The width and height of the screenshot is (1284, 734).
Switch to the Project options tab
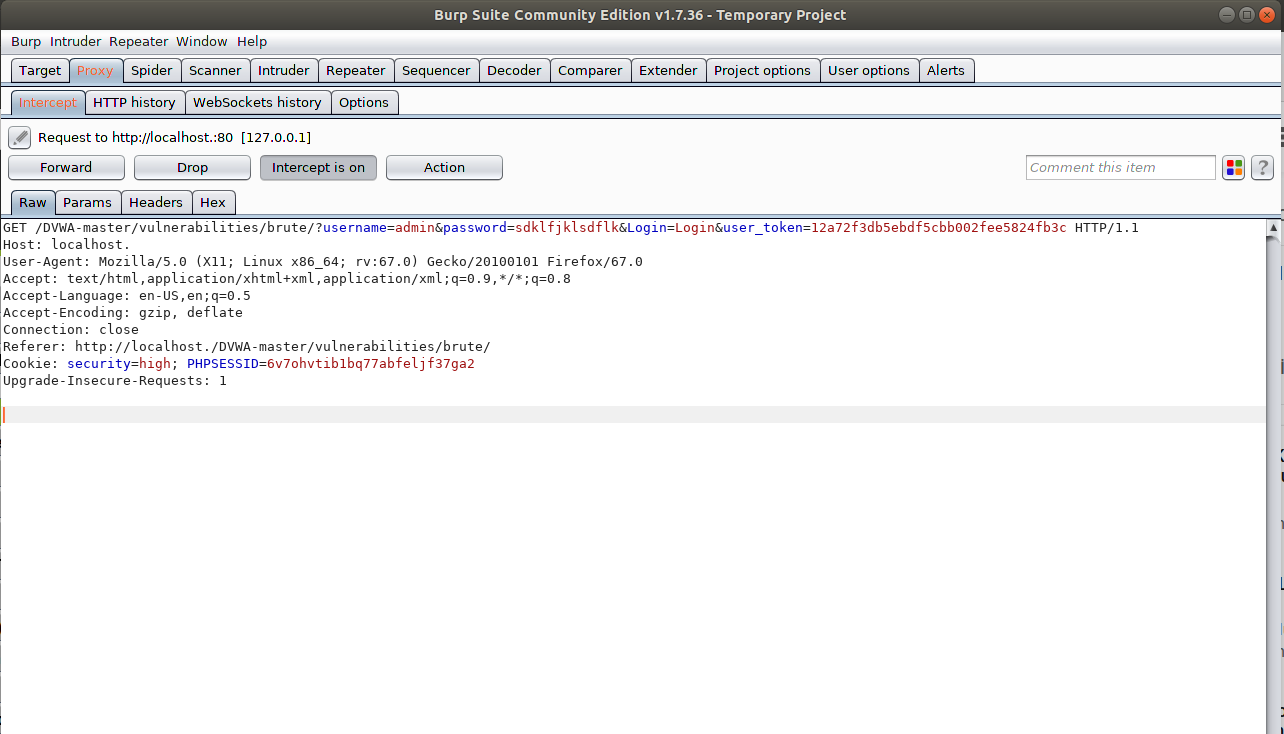tap(762, 70)
